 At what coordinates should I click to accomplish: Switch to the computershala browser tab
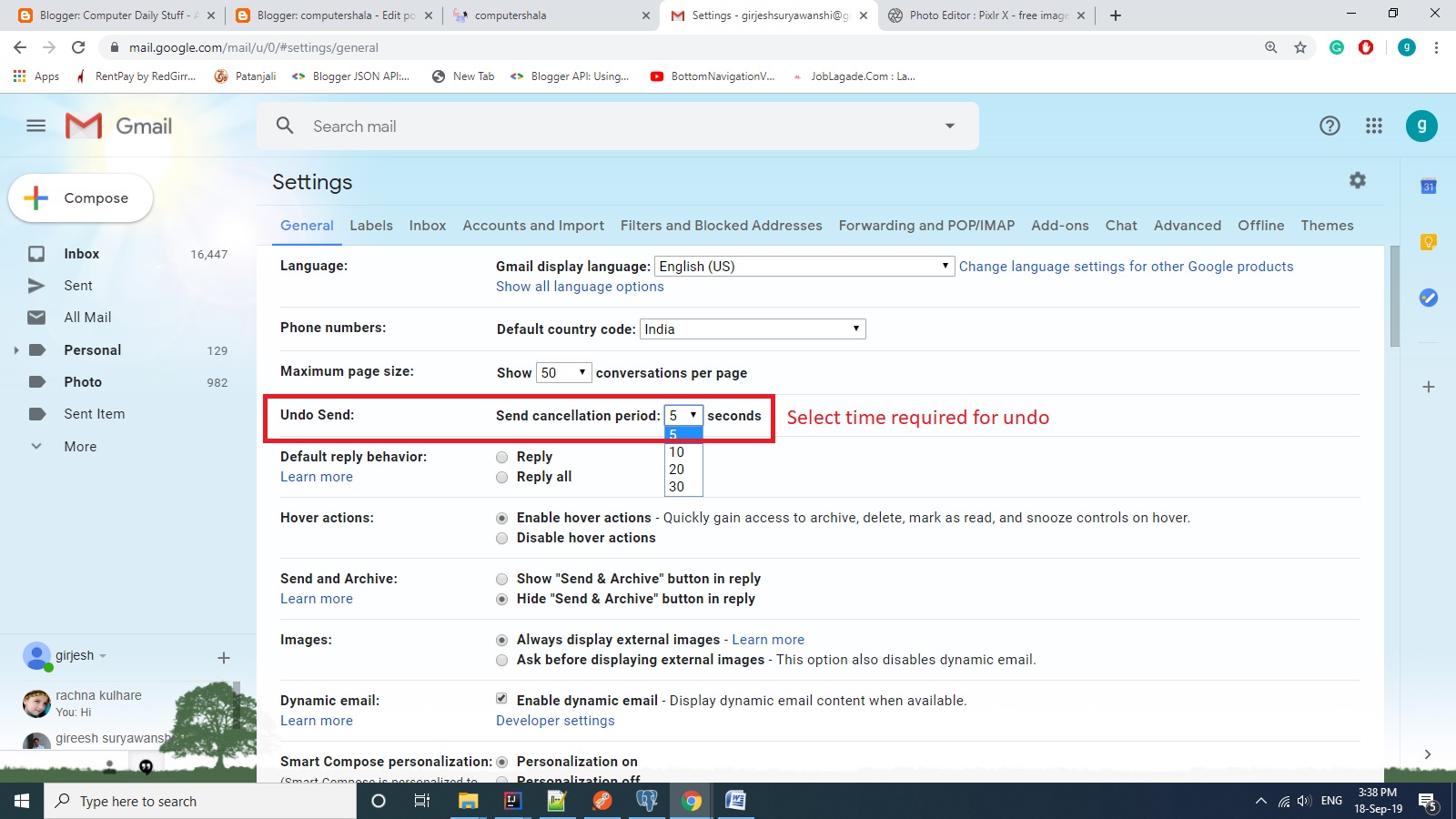[x=551, y=15]
